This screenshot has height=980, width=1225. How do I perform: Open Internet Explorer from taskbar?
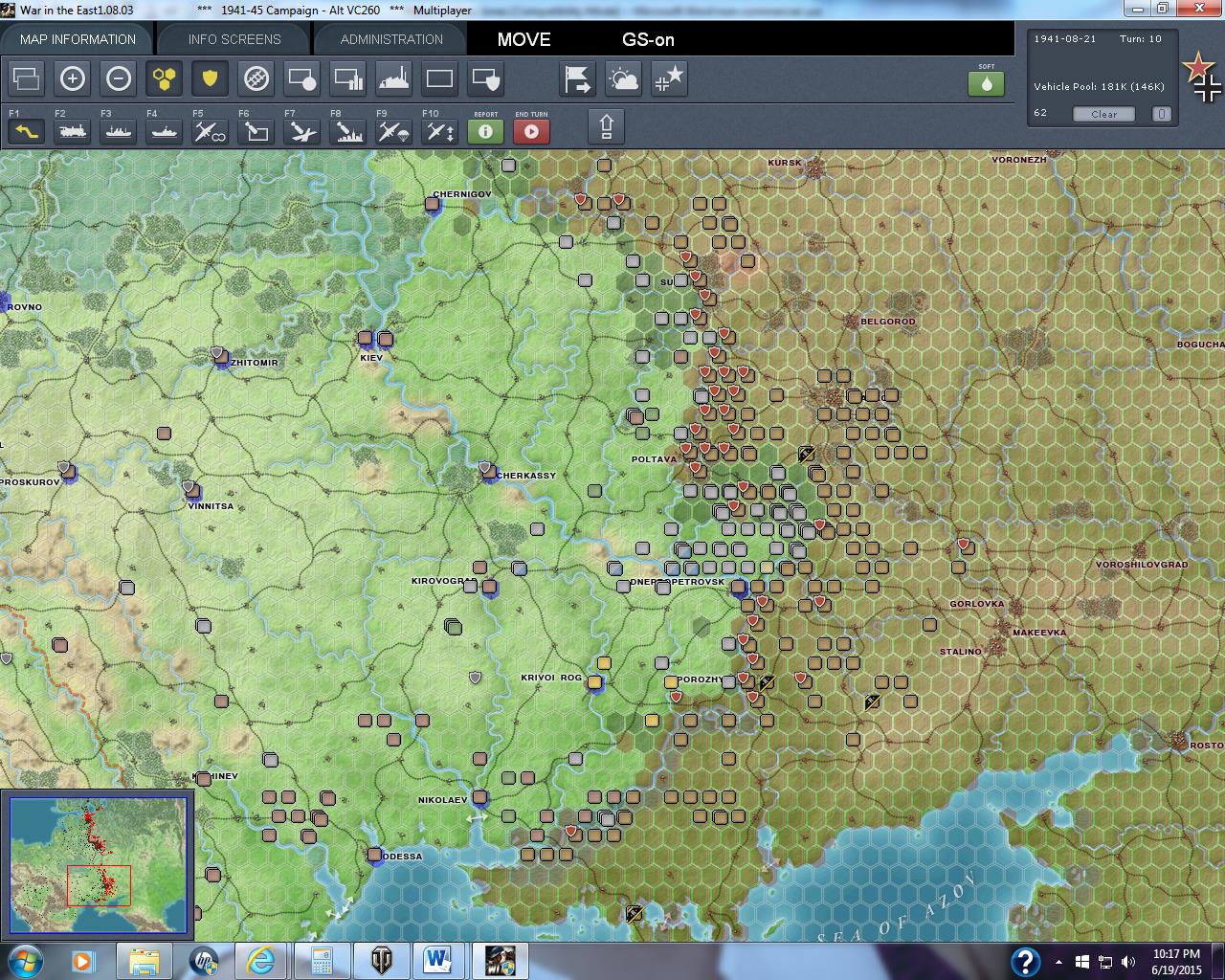(260, 961)
